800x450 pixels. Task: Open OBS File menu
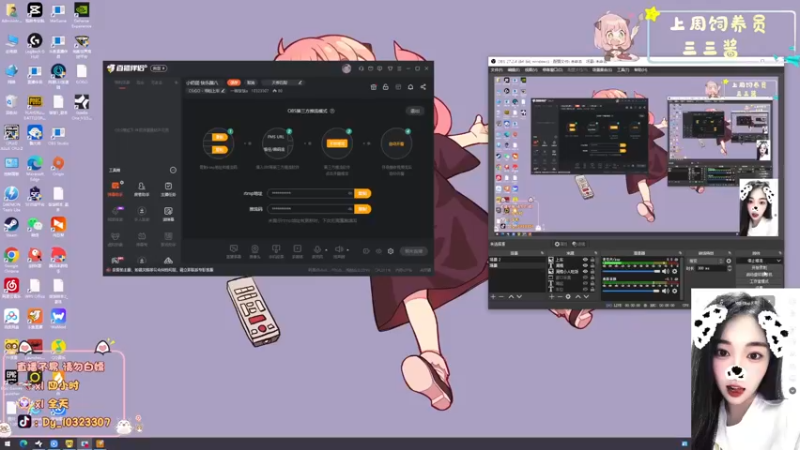pos(497,70)
